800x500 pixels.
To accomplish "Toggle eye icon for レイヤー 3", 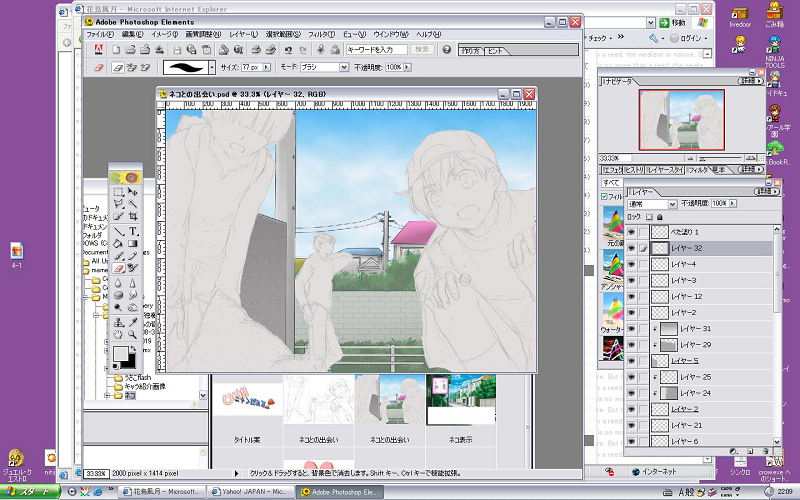I will tap(632, 281).
